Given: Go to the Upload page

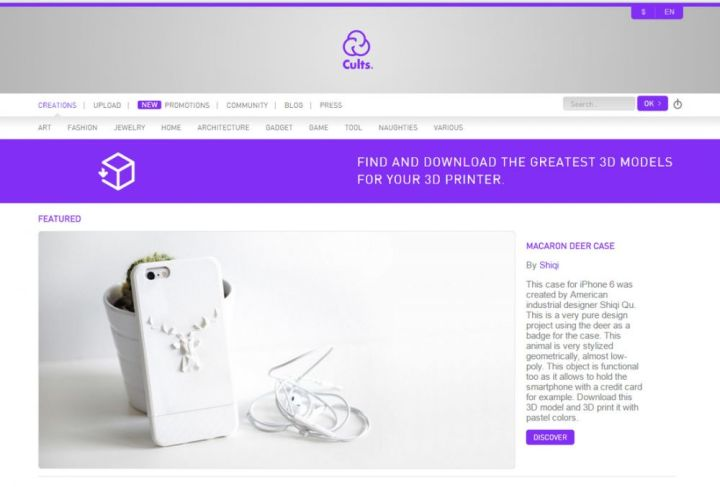Looking at the screenshot, I should tap(107, 105).
